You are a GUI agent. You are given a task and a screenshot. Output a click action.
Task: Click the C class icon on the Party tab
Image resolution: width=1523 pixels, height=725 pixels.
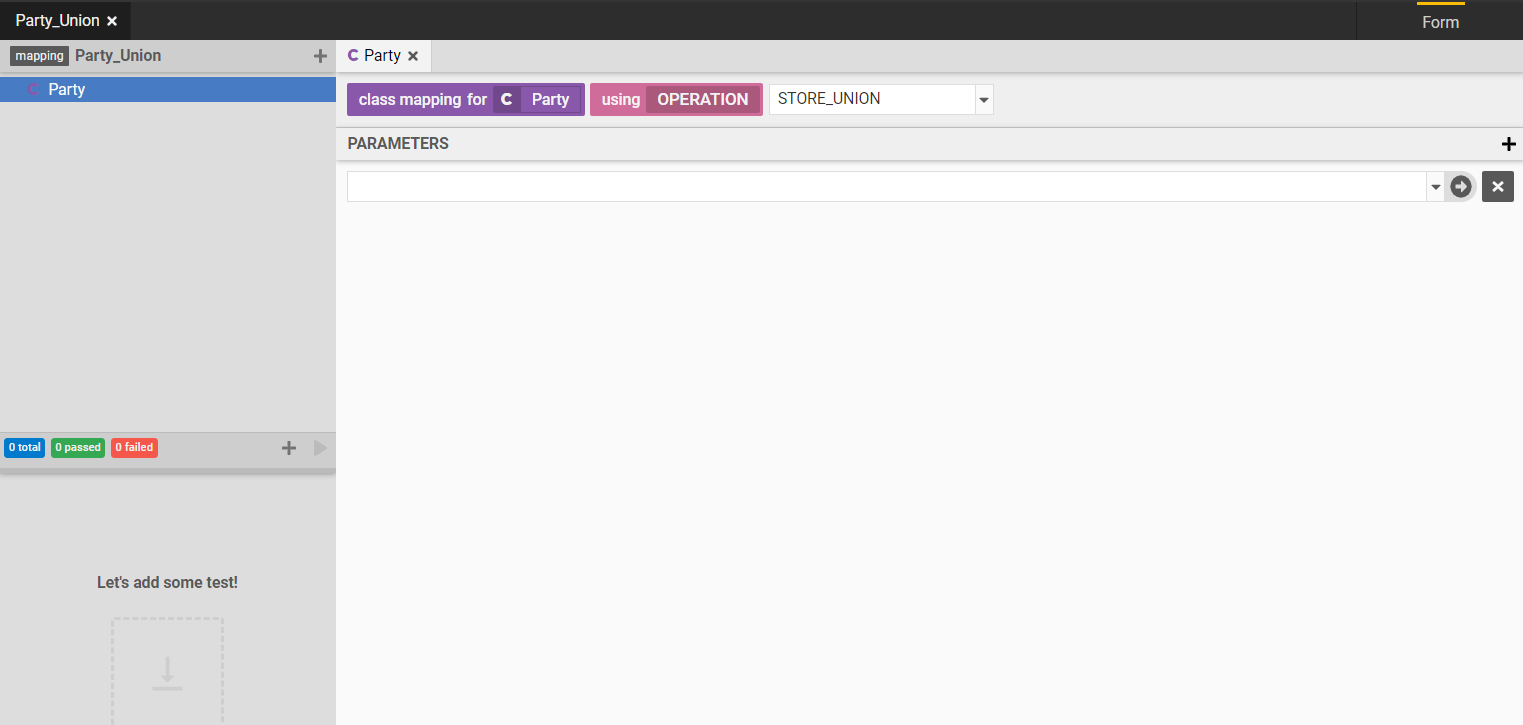pos(355,56)
